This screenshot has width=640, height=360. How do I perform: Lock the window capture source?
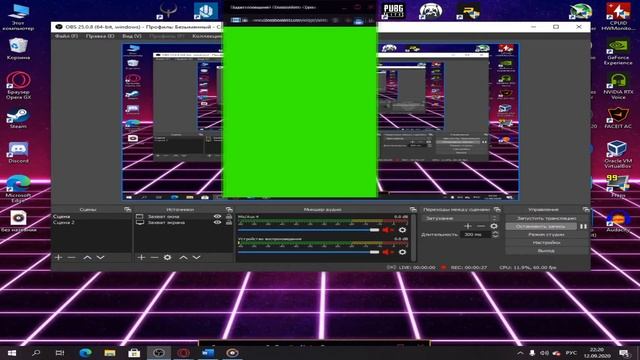tap(229, 216)
